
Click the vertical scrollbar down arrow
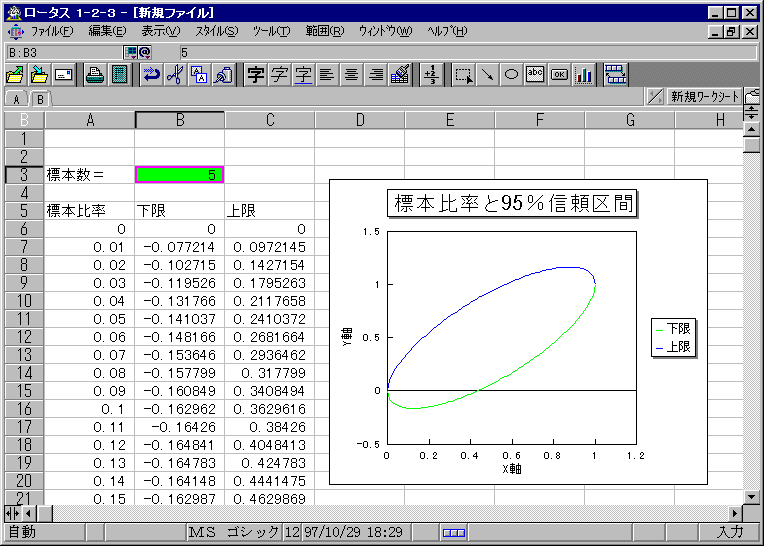click(x=751, y=497)
